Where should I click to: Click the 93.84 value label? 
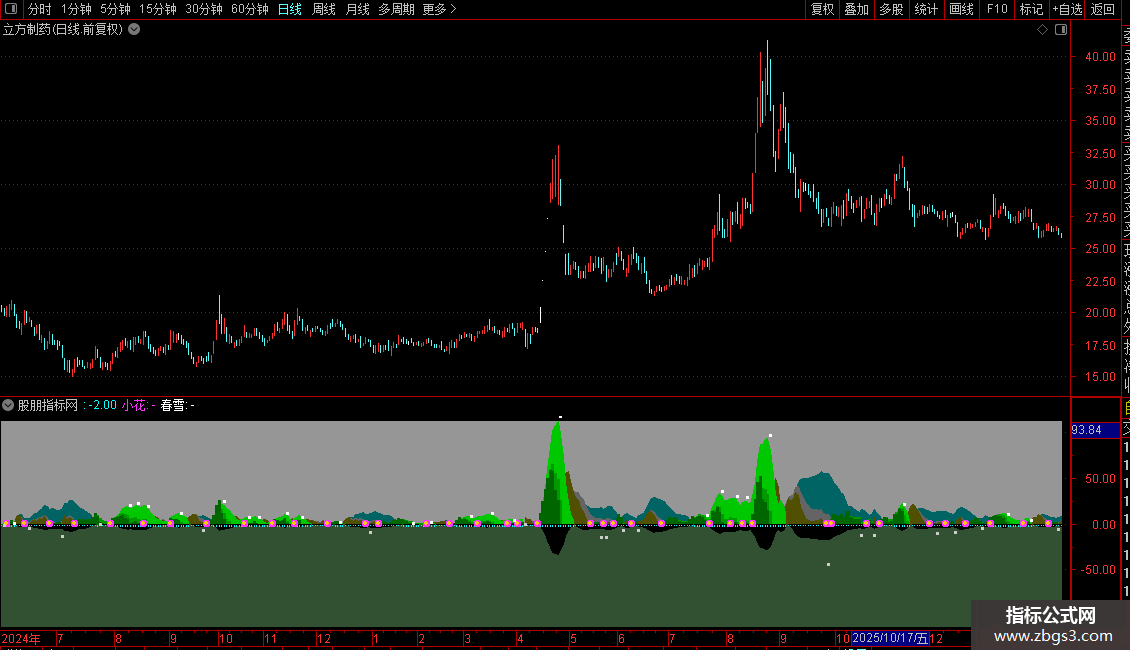[x=1087, y=430]
